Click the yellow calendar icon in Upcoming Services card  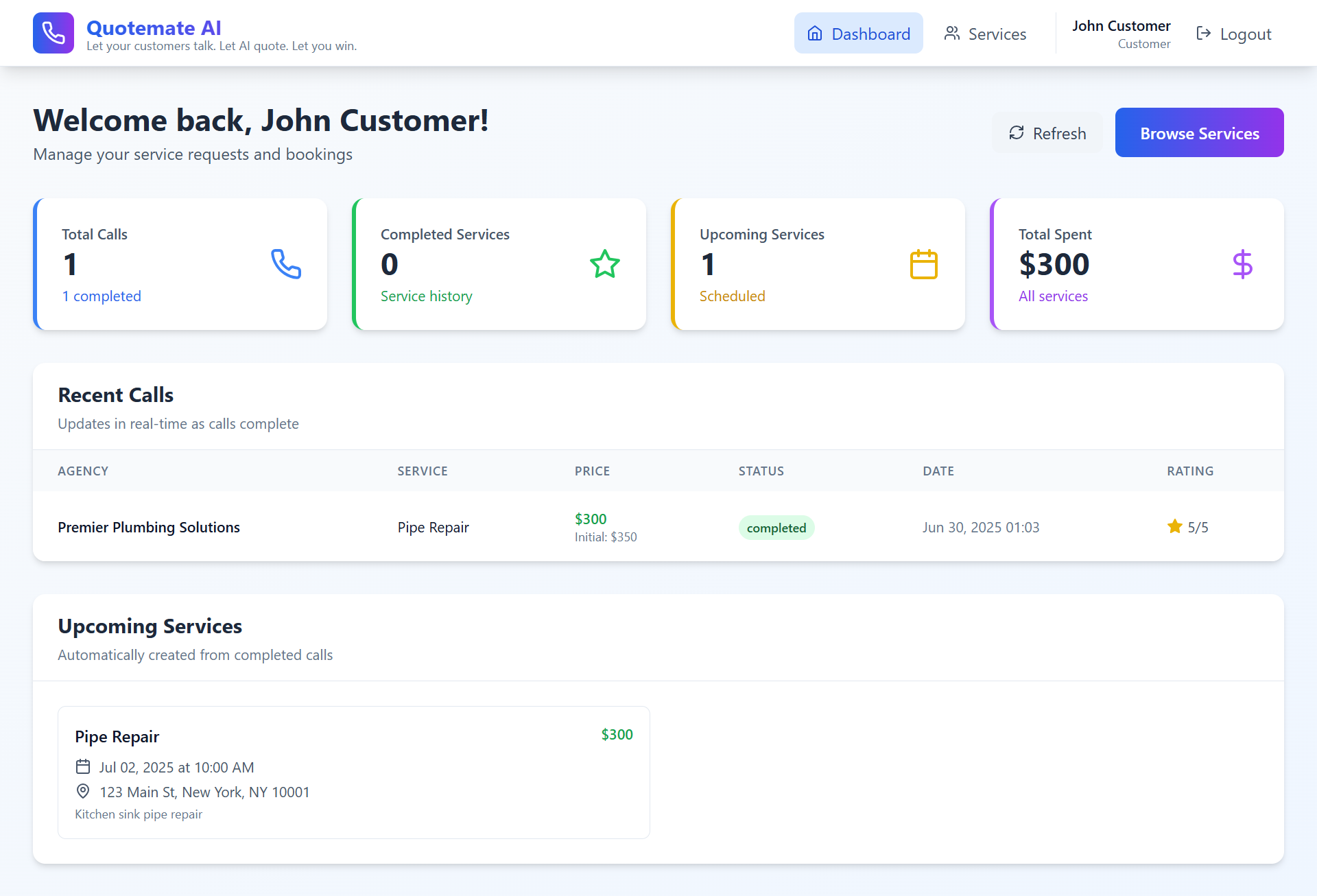[x=923, y=264]
